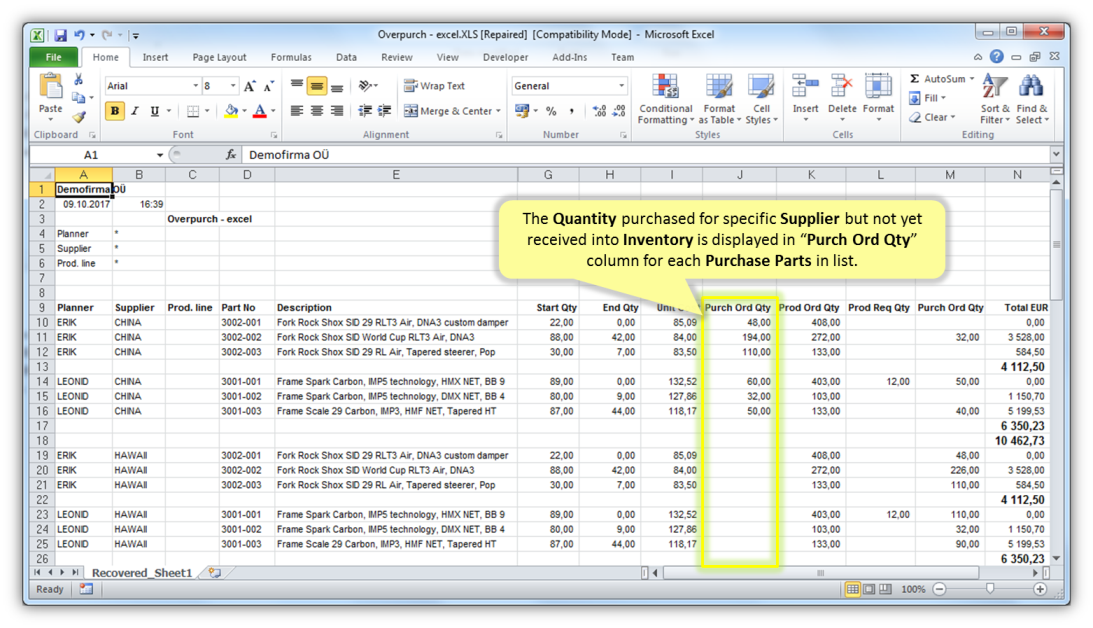Open the Format cells menu
The width and height of the screenshot is (1093, 628).
point(878,98)
